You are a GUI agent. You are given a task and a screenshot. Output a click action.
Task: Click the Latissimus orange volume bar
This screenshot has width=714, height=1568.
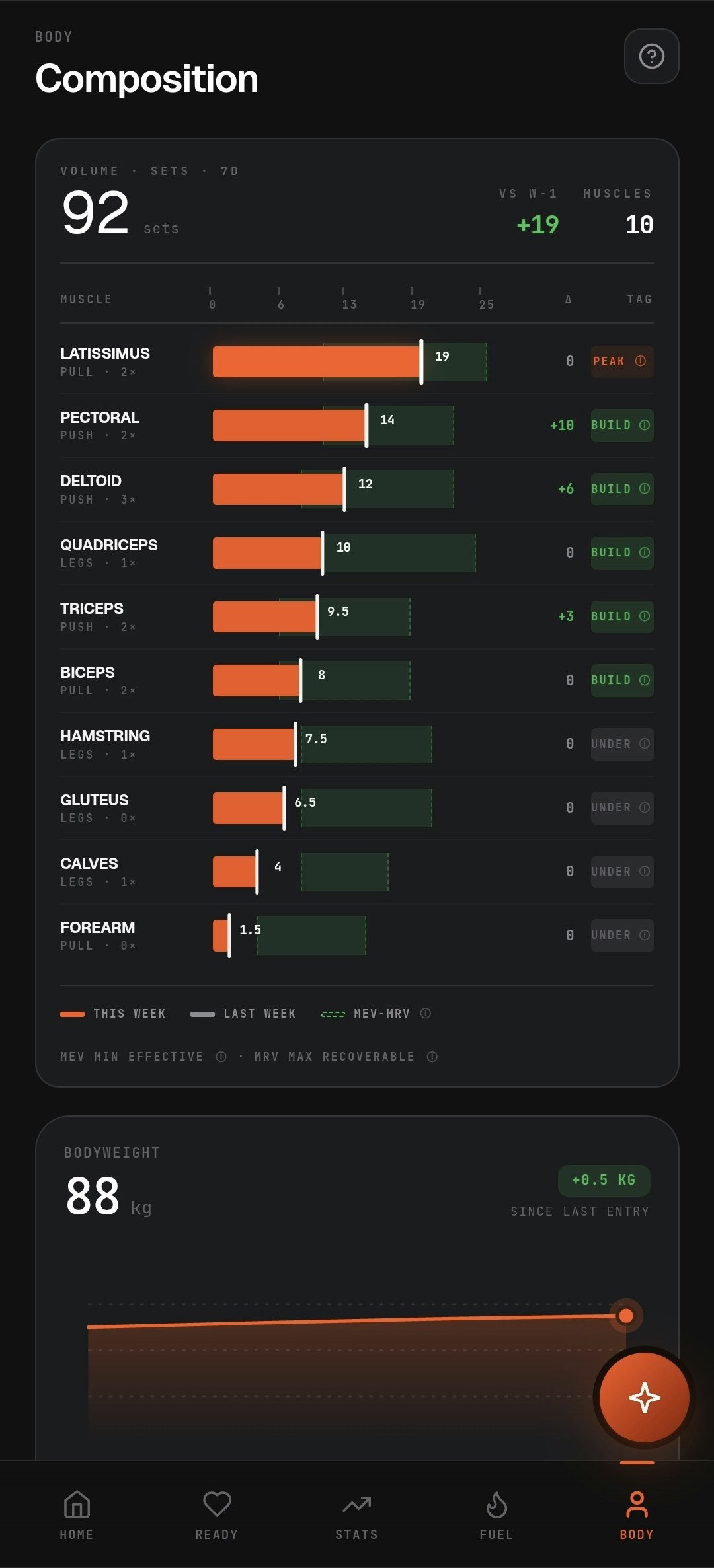coord(316,361)
